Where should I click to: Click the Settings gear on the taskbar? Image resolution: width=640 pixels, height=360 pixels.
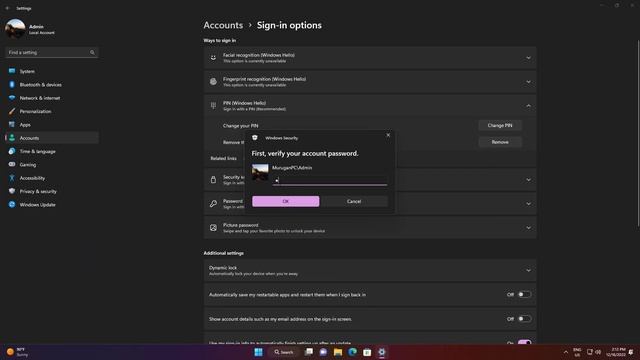click(382, 352)
